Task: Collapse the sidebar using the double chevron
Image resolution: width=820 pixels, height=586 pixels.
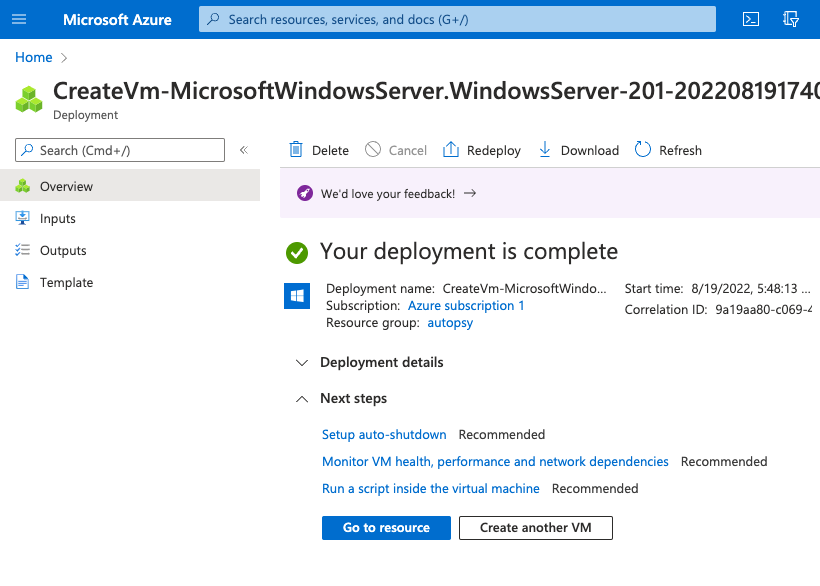Action: [x=243, y=150]
